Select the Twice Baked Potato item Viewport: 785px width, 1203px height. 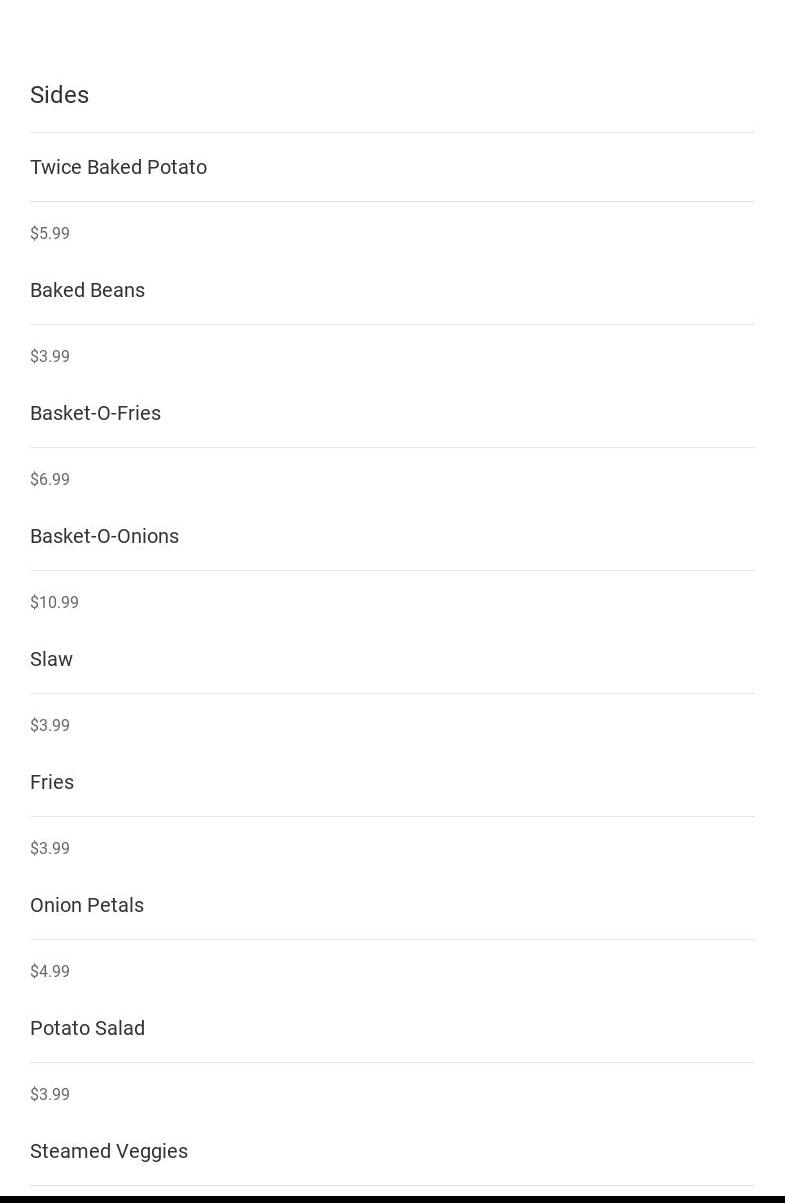[x=118, y=167]
